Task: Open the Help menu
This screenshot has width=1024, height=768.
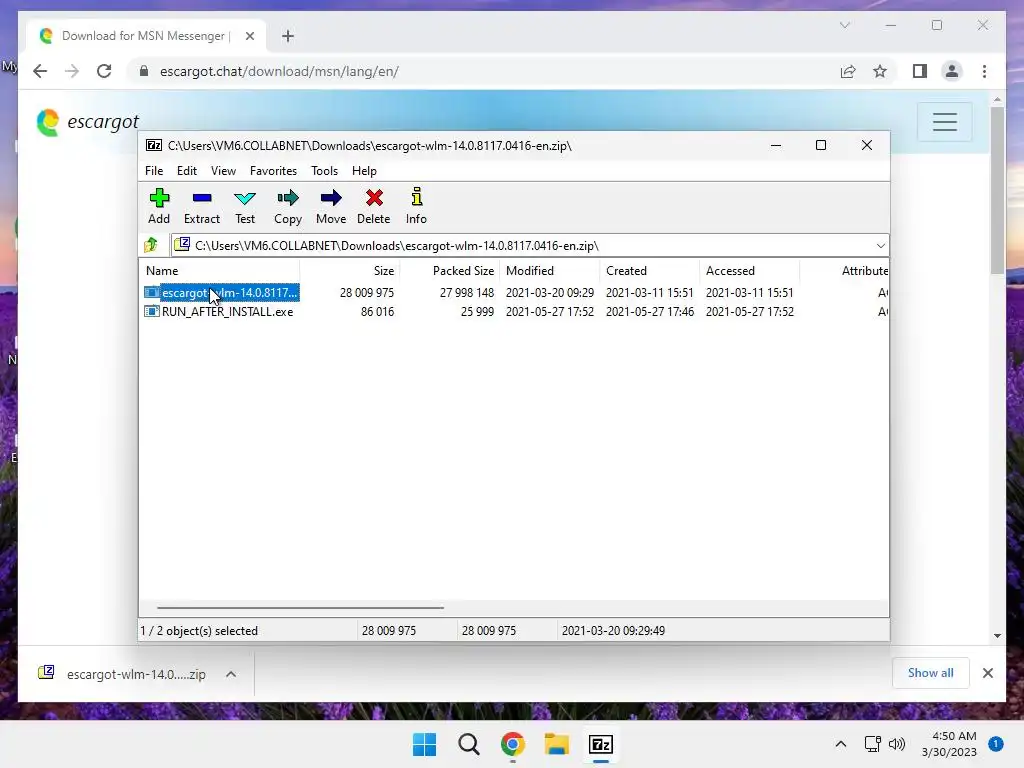Action: point(364,170)
